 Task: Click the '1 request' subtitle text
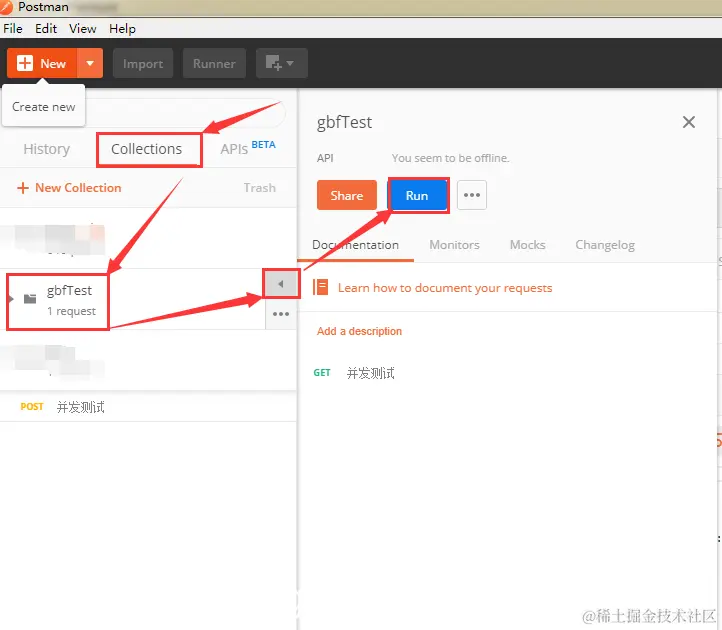click(x=71, y=311)
